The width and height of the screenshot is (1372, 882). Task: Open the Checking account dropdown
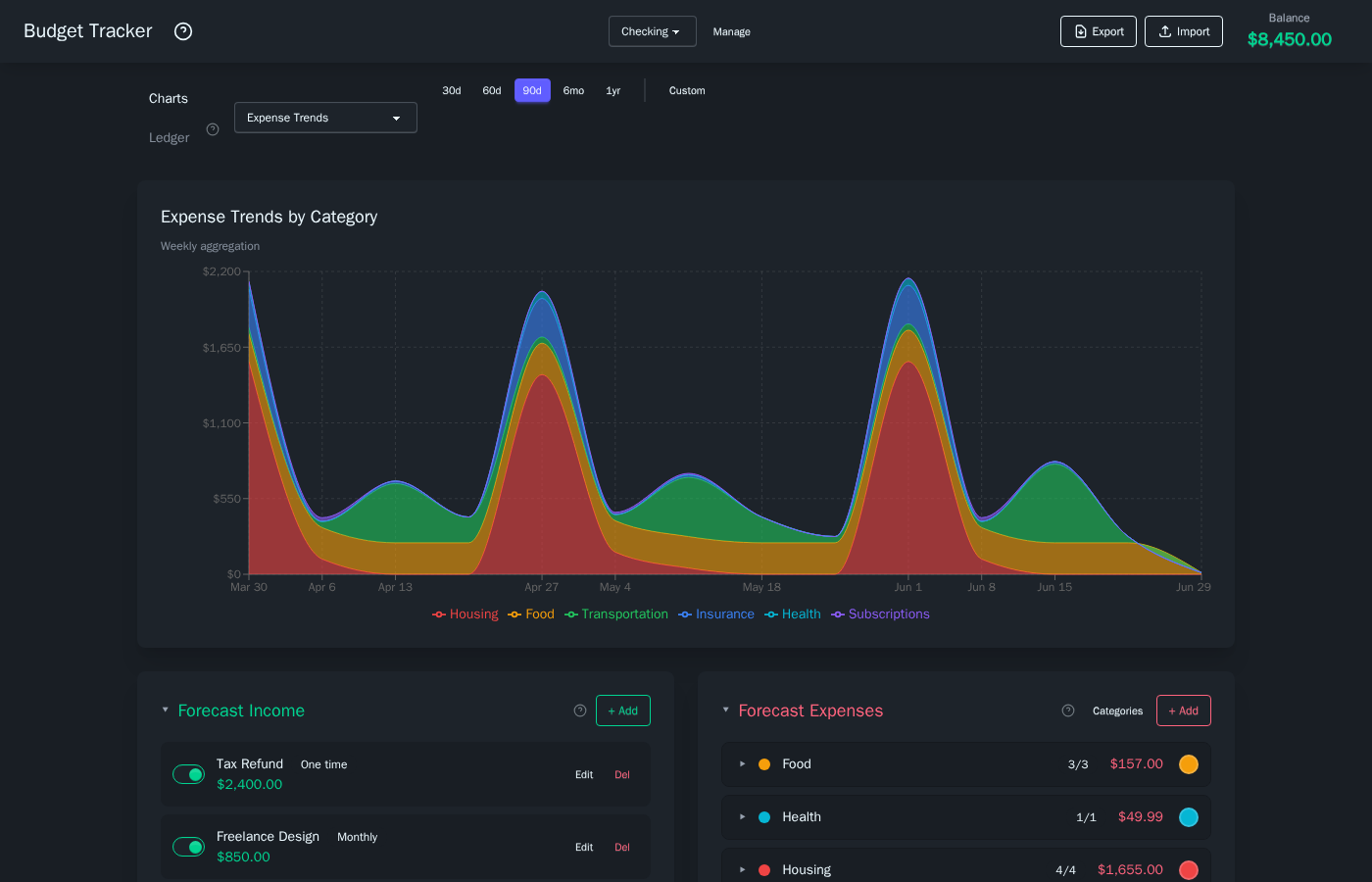(652, 31)
